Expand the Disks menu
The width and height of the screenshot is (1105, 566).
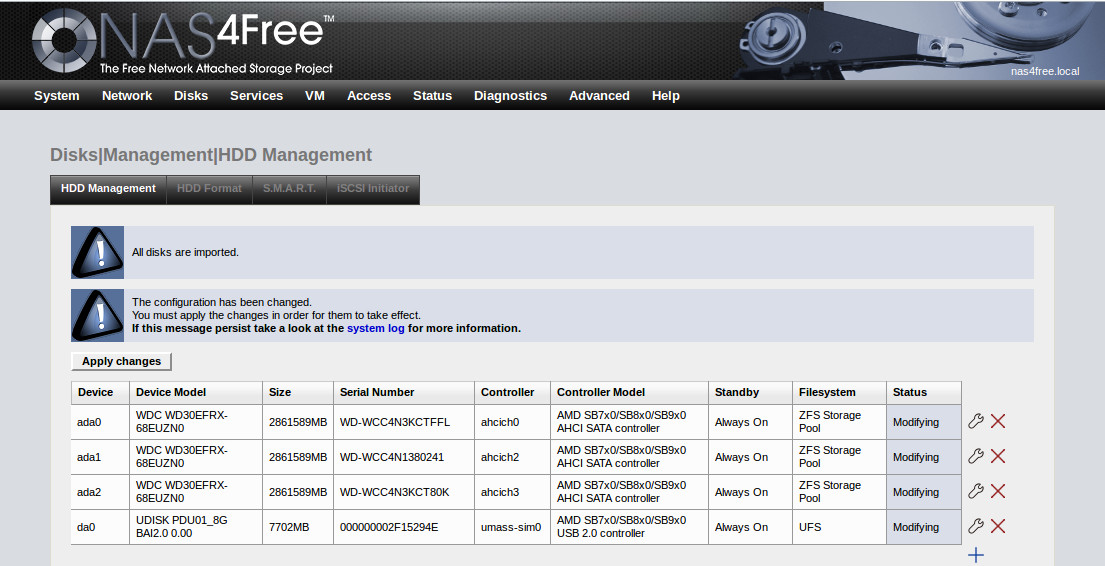click(x=191, y=96)
